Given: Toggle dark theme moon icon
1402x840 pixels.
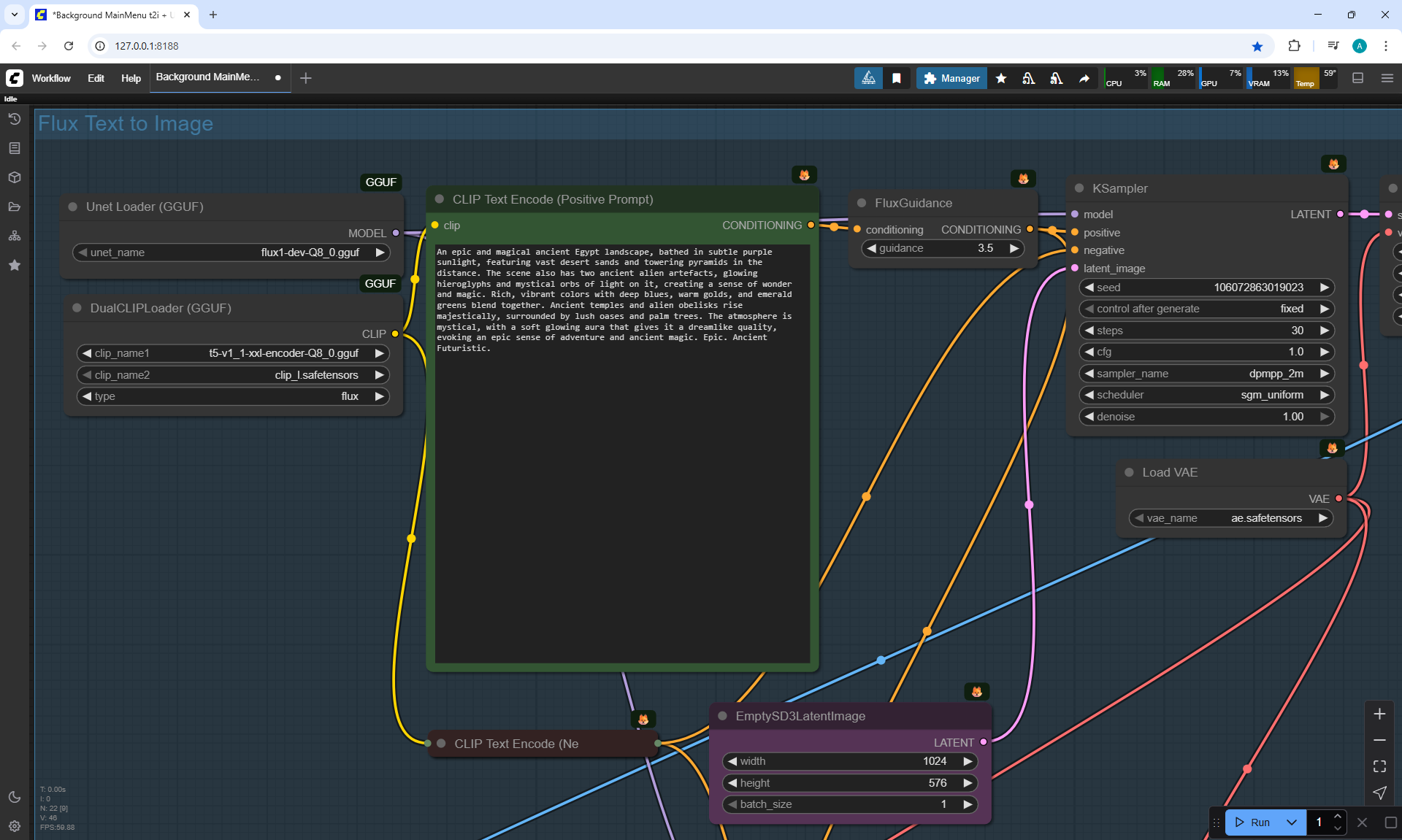Looking at the screenshot, I should tap(14, 797).
